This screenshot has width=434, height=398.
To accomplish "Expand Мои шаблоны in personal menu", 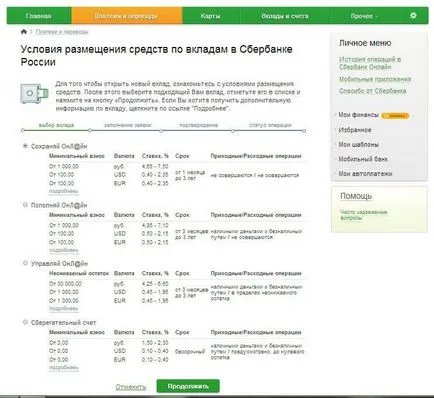I will [x=358, y=145].
